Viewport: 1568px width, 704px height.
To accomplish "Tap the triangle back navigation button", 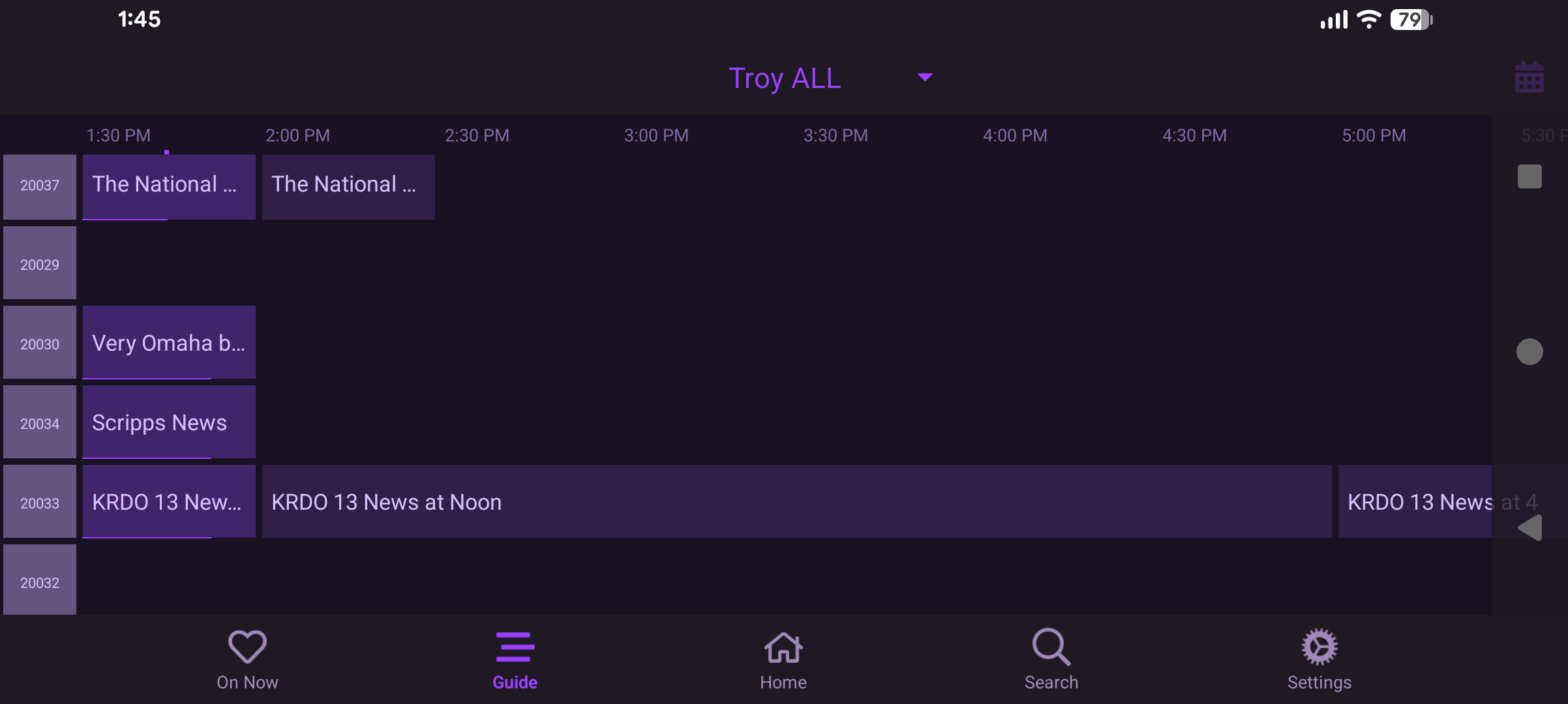I will pos(1530,527).
